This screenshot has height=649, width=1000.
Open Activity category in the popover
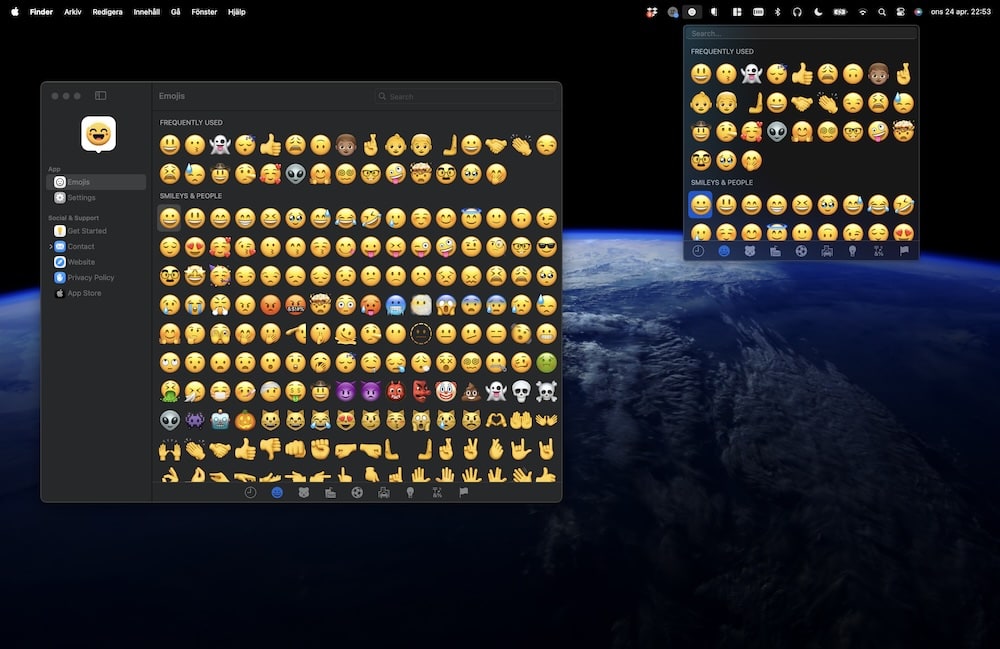click(801, 251)
